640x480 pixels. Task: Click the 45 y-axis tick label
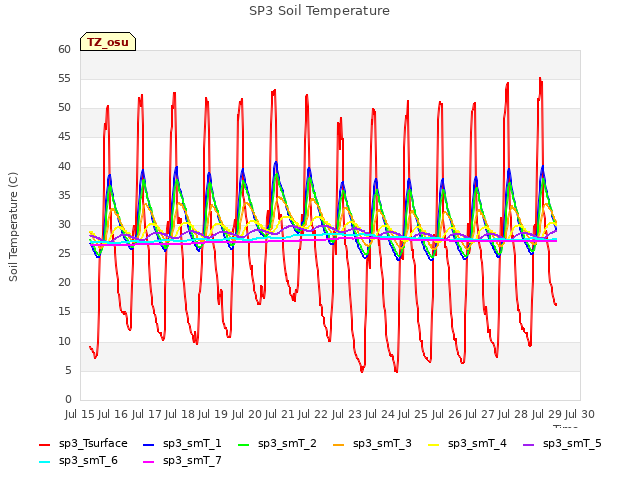tap(64, 137)
